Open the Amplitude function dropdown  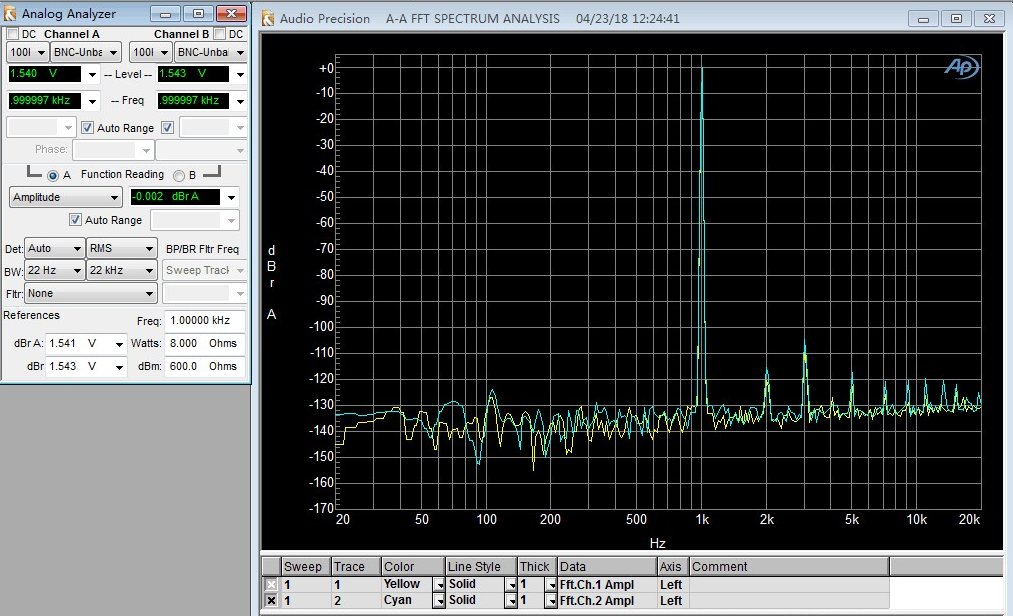(66, 197)
